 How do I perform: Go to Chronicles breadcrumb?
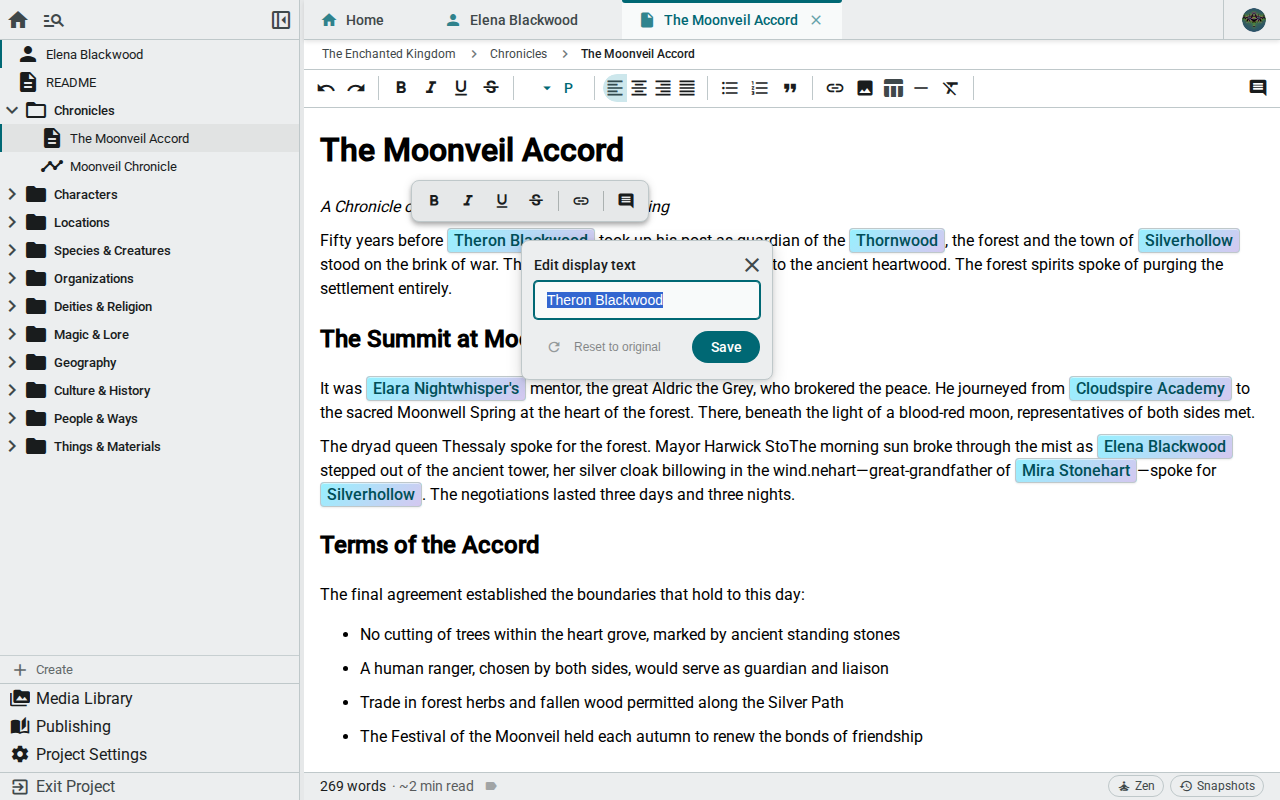point(519,54)
